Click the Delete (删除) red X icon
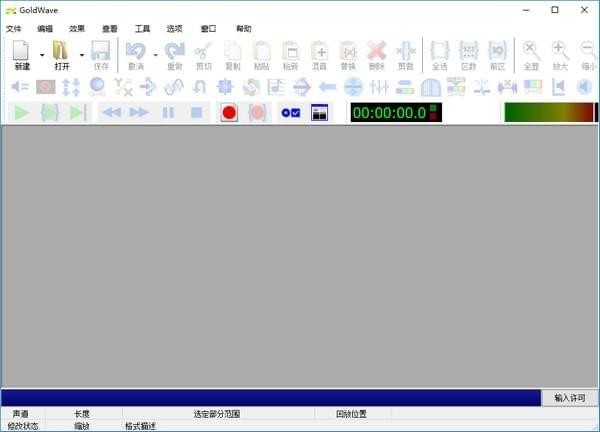Viewport: 600px width, 432px height. pos(376,51)
